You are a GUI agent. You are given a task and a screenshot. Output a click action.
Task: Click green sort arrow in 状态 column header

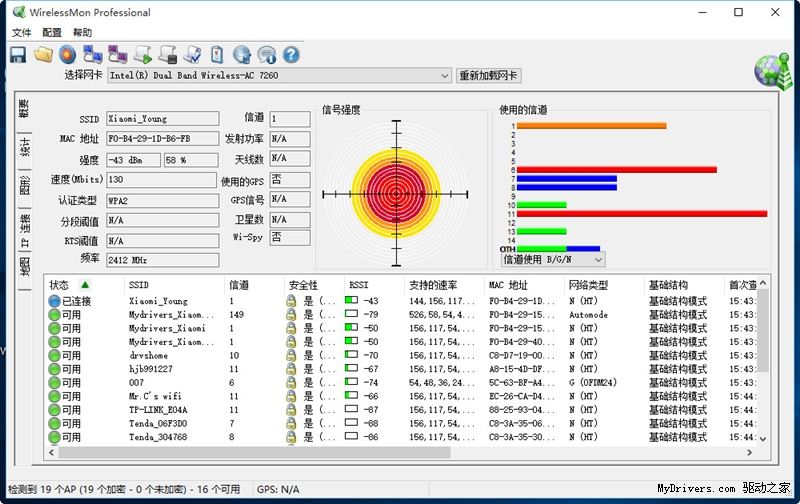[85, 285]
